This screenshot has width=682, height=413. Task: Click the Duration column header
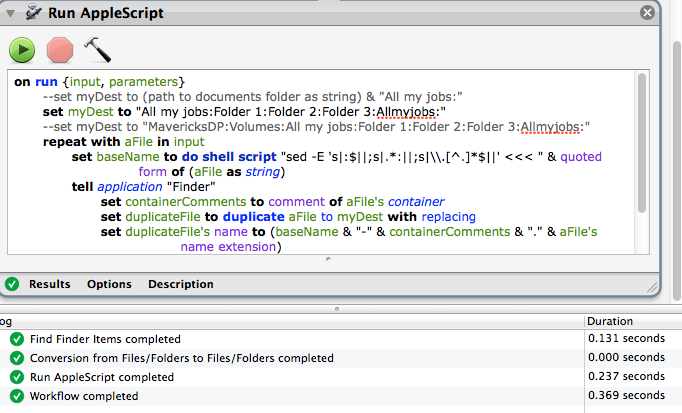click(x=610, y=321)
